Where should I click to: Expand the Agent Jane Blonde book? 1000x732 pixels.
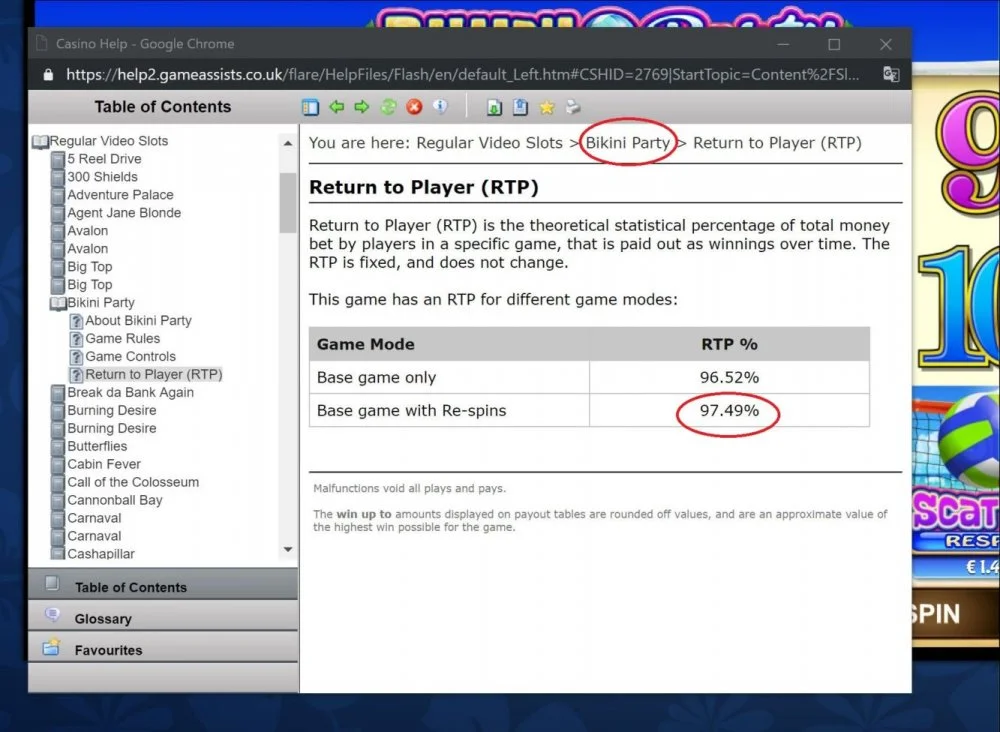[x=58, y=213]
